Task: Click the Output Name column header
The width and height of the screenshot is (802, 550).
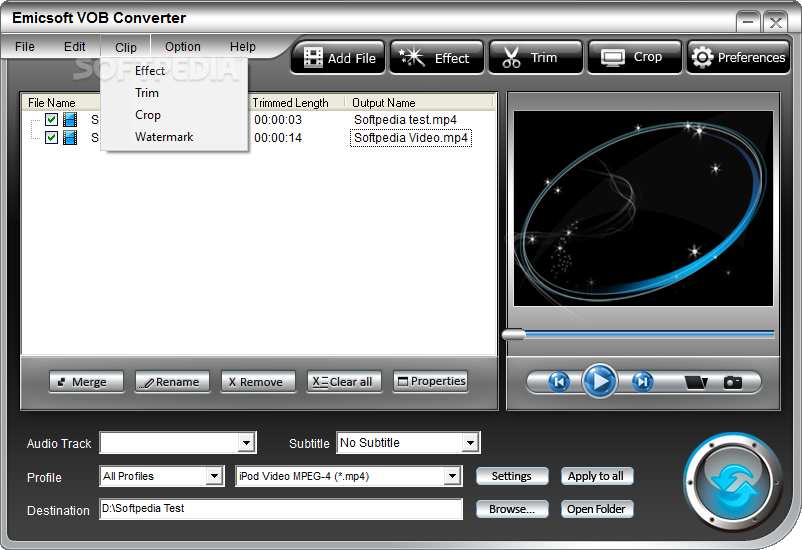Action: click(x=384, y=102)
